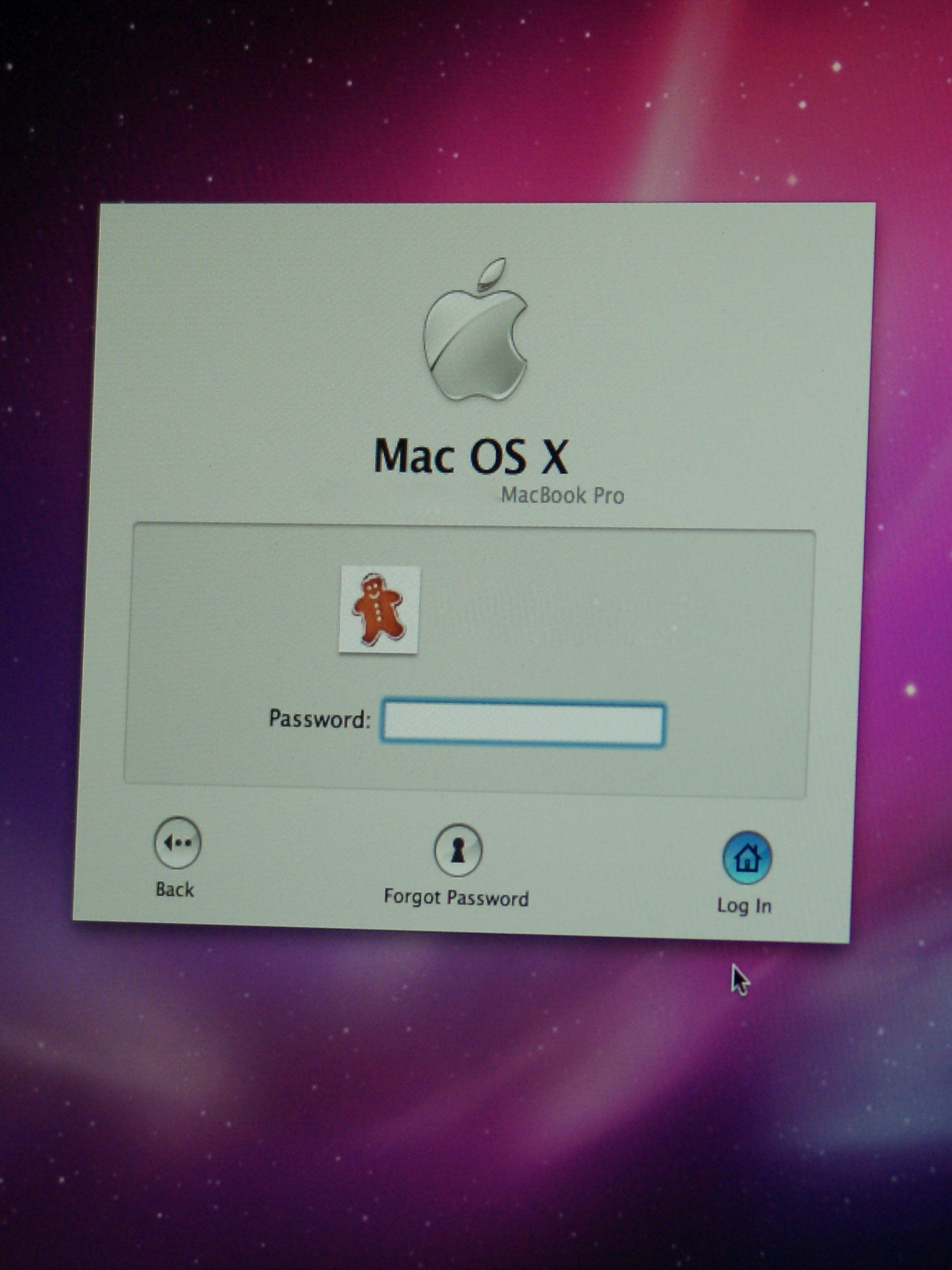This screenshot has height=1270, width=952.
Task: Click the "Back" text label
Action: pos(174,889)
